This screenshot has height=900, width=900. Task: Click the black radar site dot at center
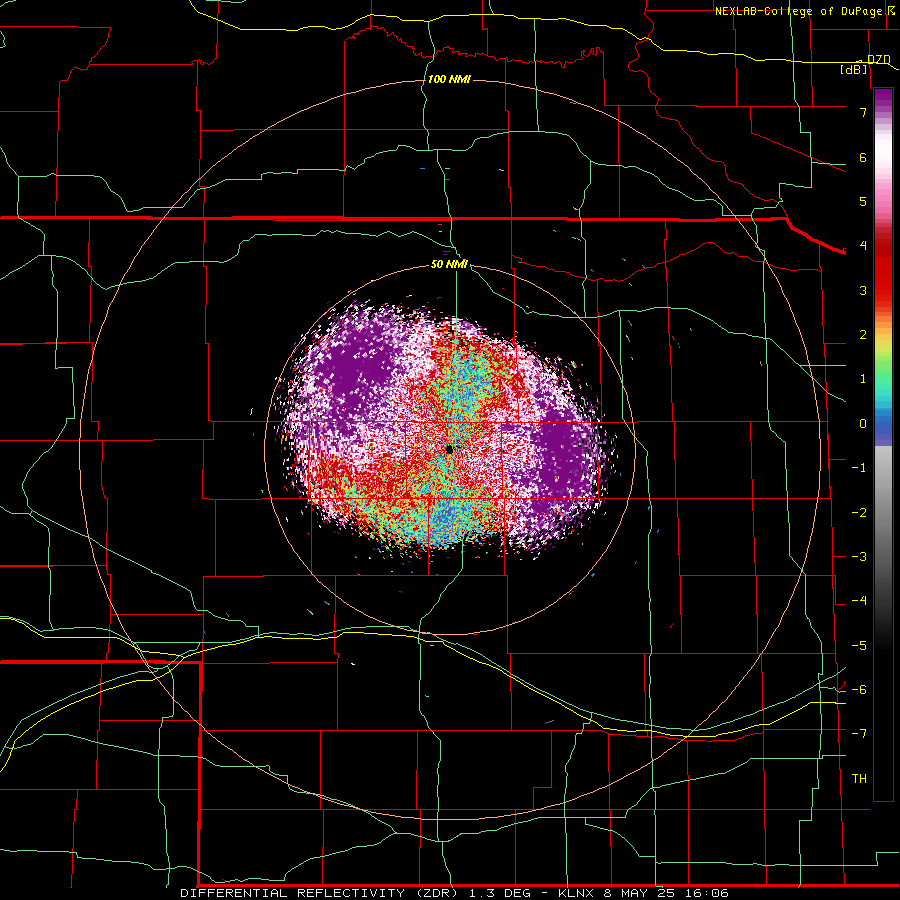[x=449, y=449]
